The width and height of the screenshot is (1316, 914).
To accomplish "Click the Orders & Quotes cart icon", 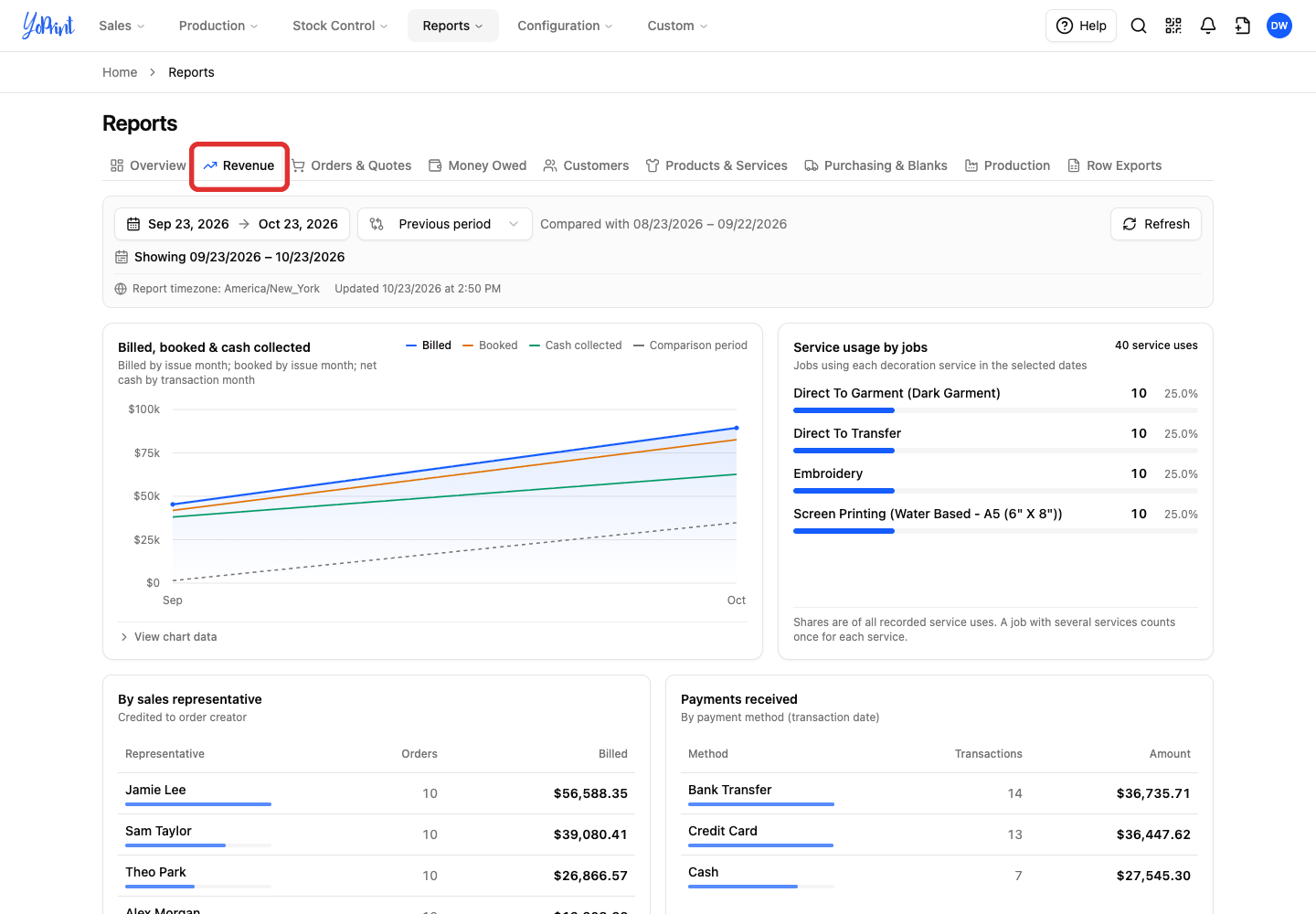I will coord(298,165).
